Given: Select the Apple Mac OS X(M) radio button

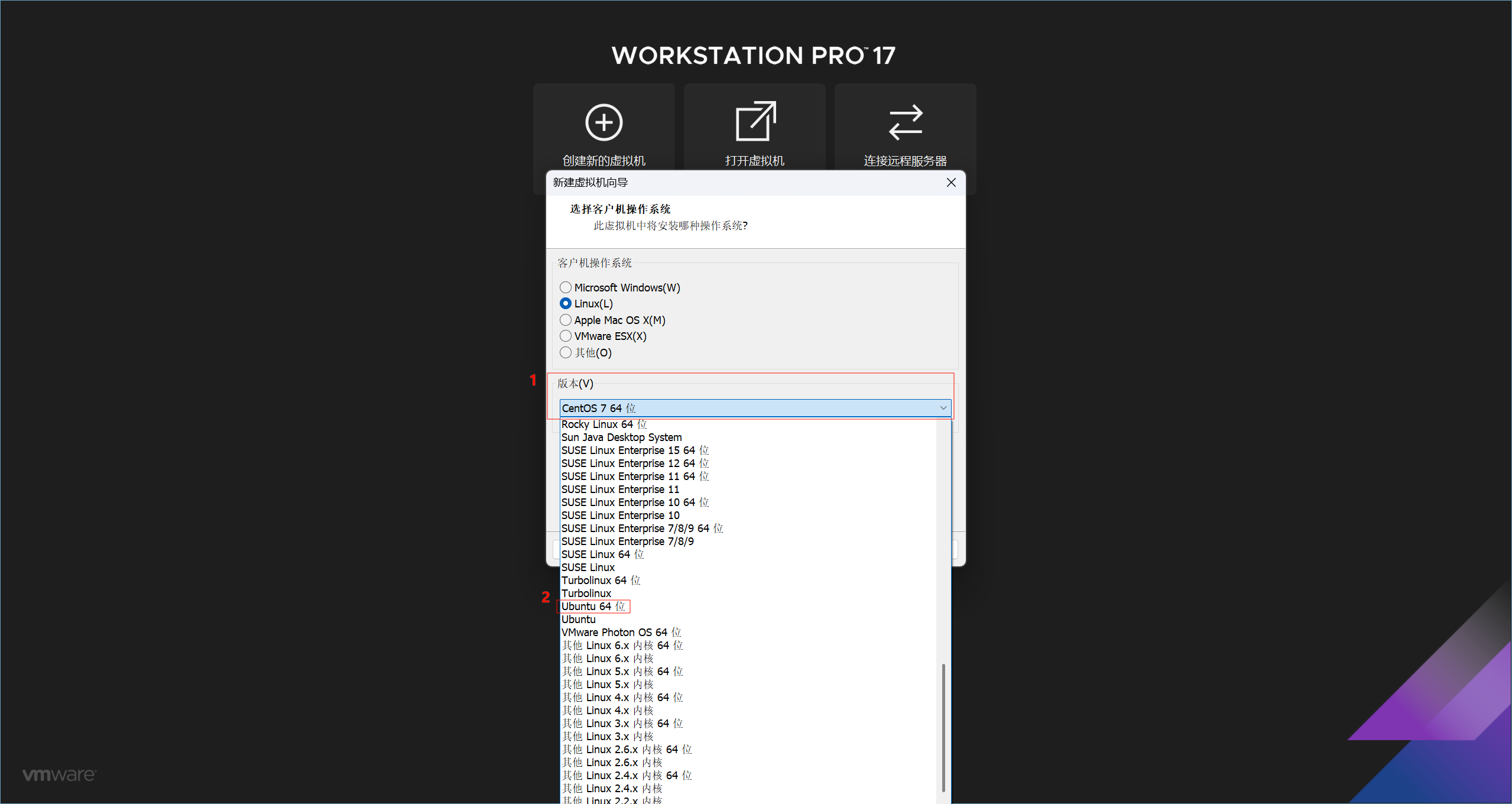Looking at the screenshot, I should tap(566, 320).
